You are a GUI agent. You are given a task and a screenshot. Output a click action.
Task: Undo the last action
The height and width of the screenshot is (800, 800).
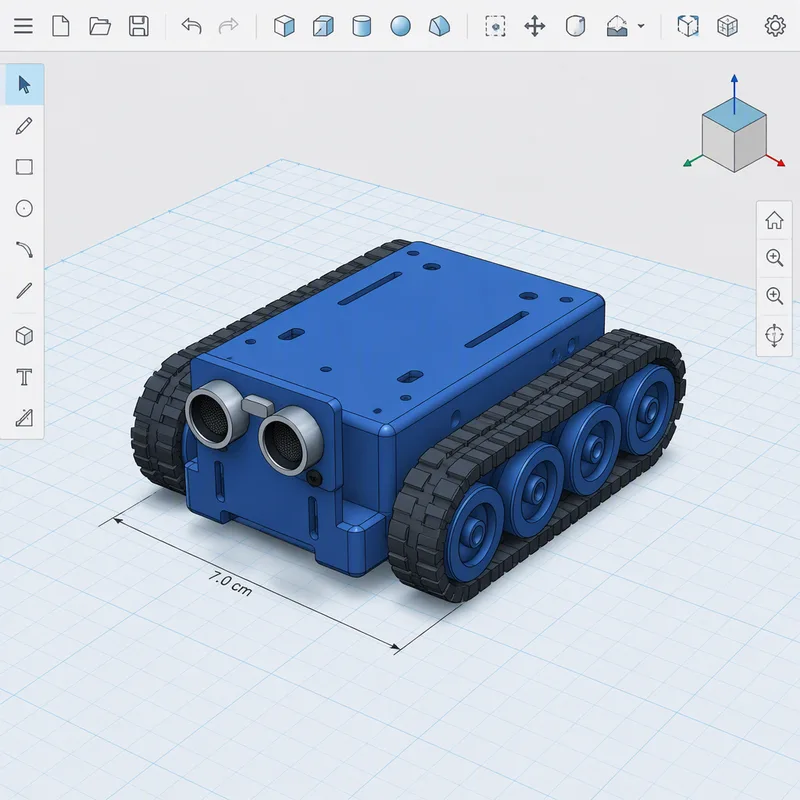[x=191, y=26]
